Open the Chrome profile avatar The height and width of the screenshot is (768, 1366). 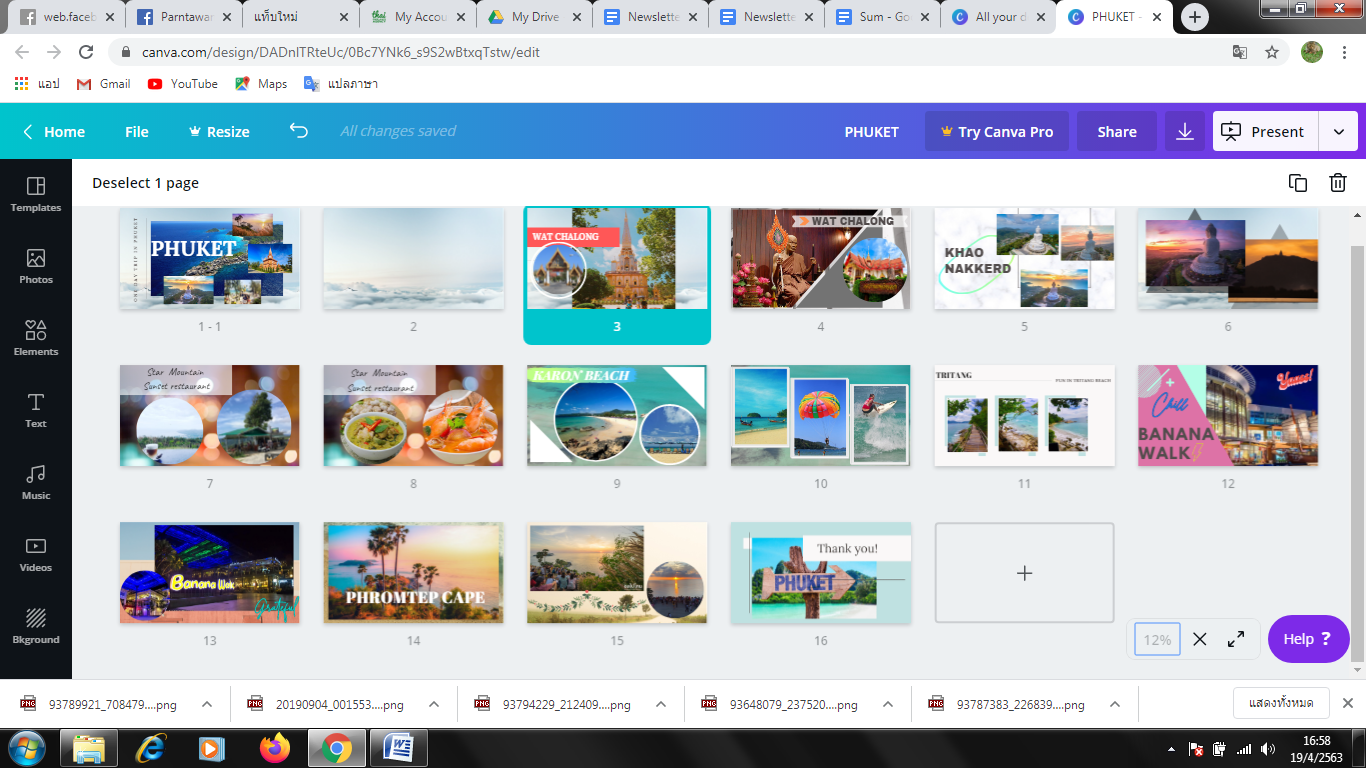pos(1312,52)
